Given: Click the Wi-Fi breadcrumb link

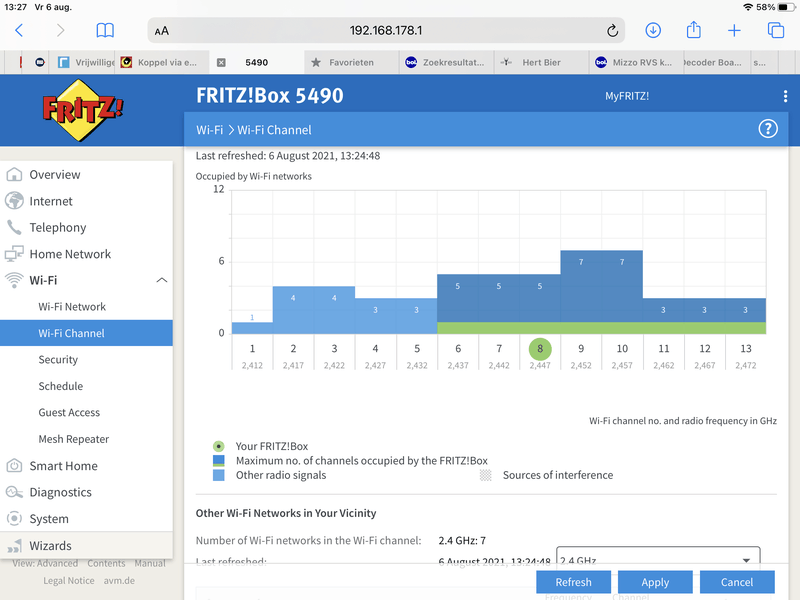Looking at the screenshot, I should click(210, 130).
